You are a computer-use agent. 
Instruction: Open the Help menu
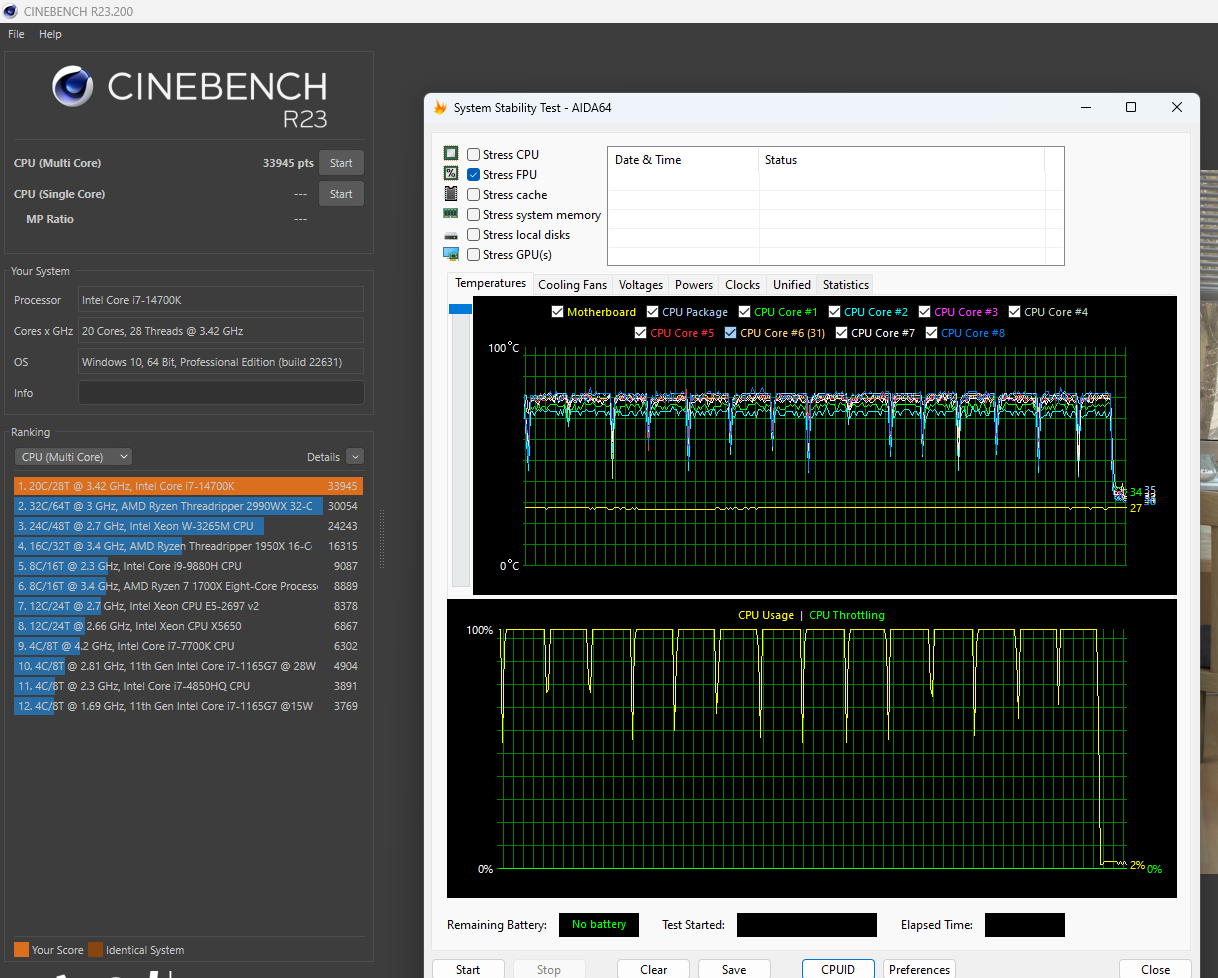pos(50,34)
